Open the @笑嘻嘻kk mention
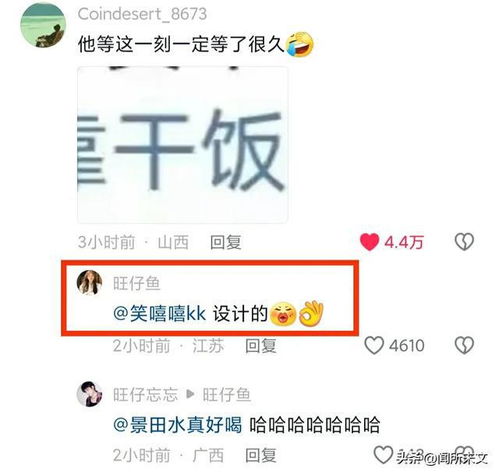499x476 pixels. coord(159,314)
